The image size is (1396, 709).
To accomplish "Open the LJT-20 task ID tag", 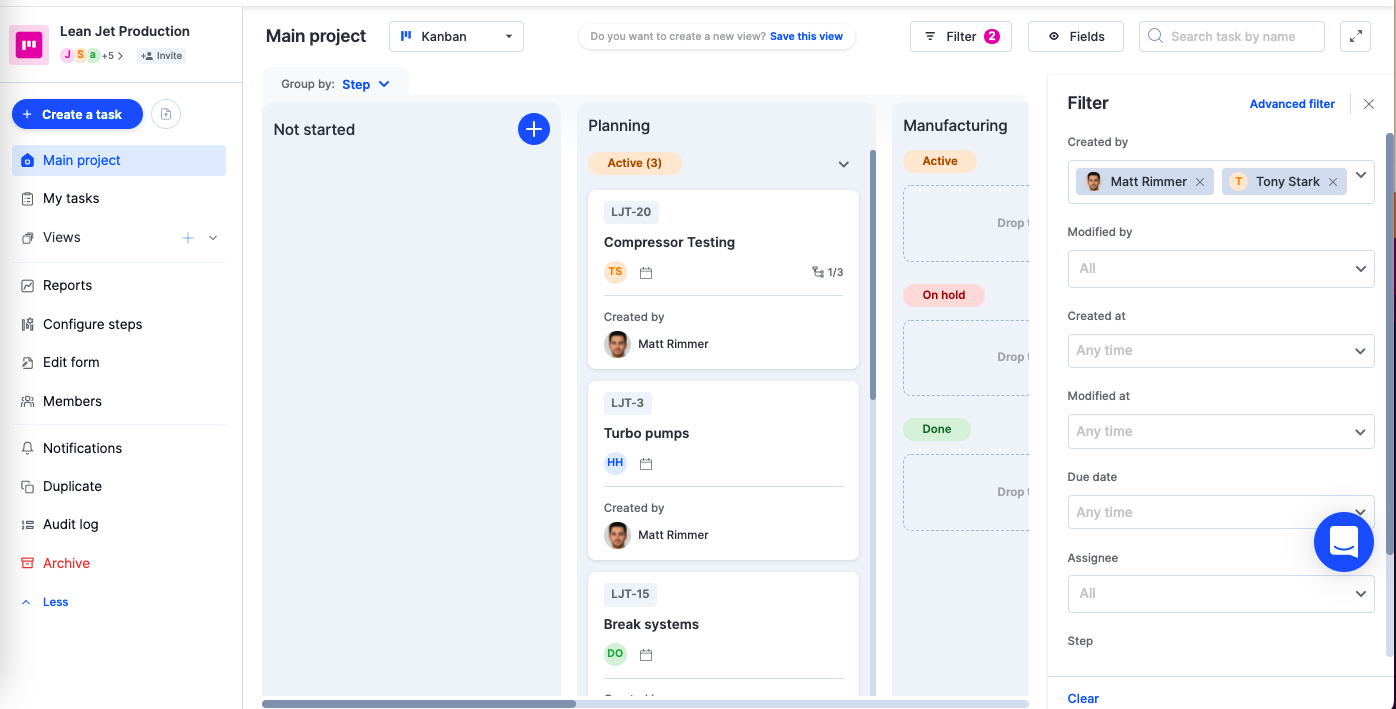I will pyautogui.click(x=631, y=212).
